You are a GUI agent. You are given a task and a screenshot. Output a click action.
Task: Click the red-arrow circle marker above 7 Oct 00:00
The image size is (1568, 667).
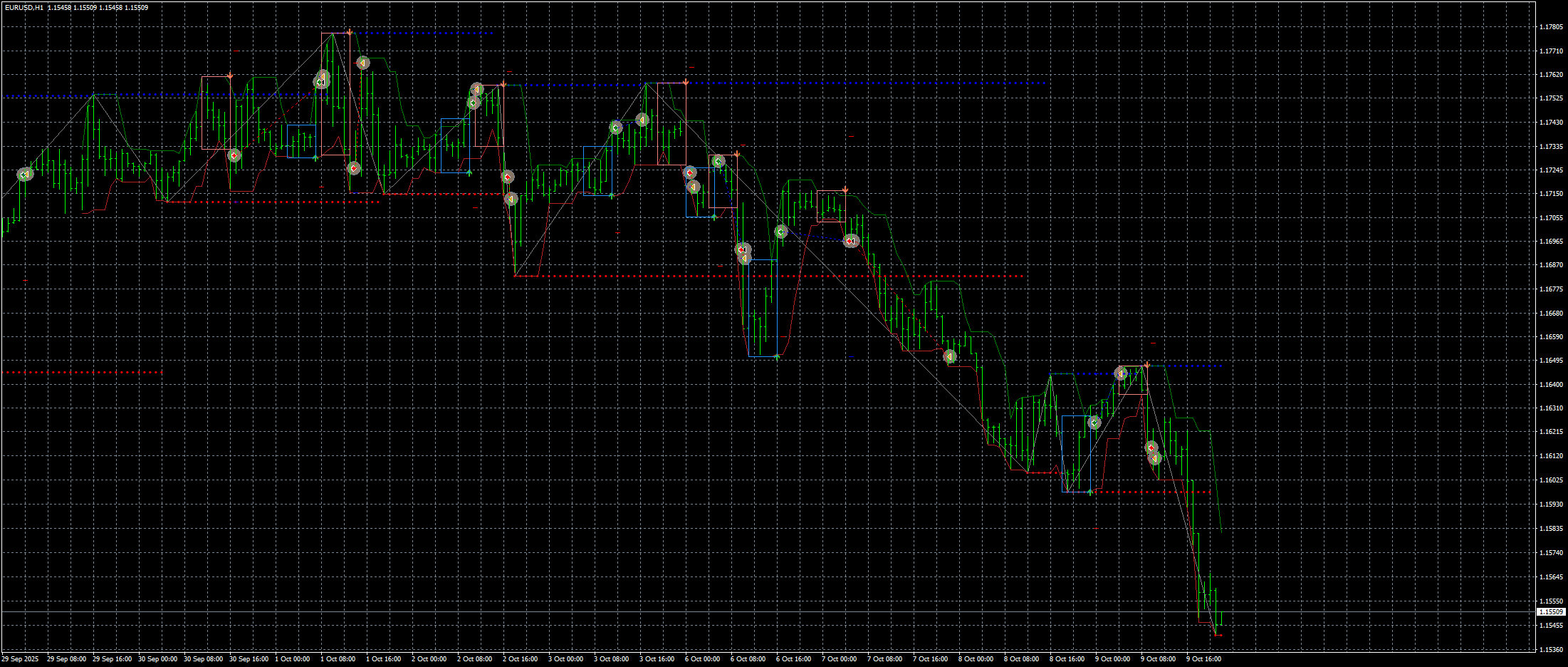[851, 241]
